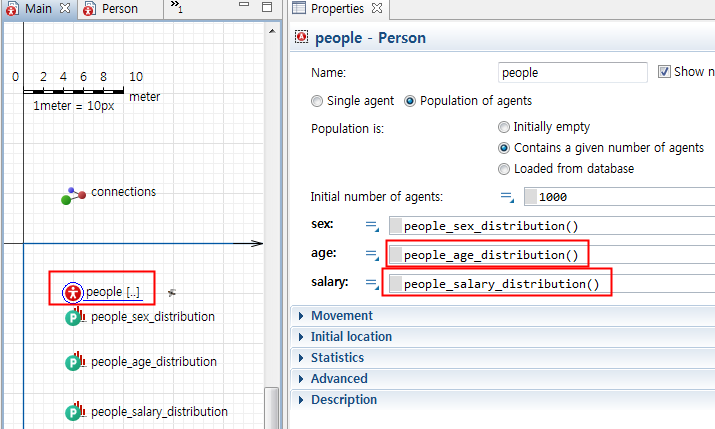Viewport: 715px width, 429px height.
Task: Close the Main editor tab
Action: (x=65, y=8)
